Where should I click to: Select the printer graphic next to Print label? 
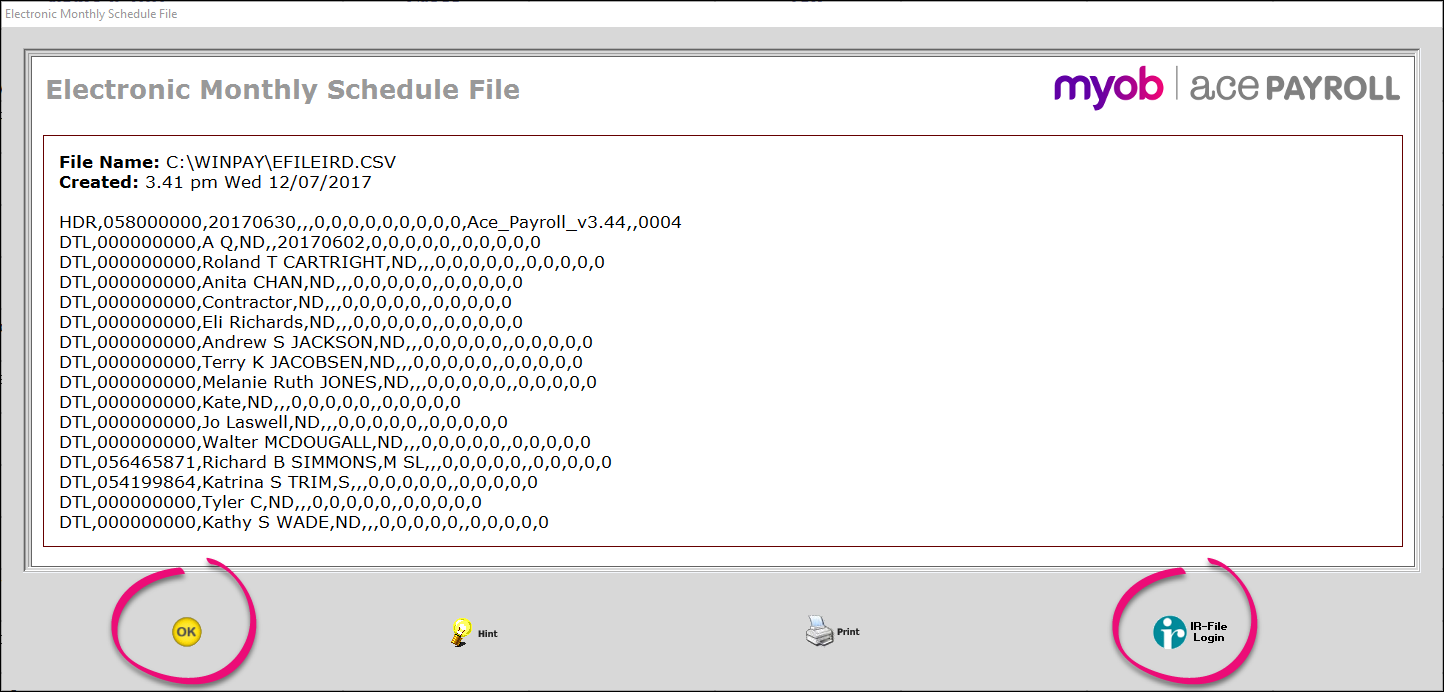[818, 630]
